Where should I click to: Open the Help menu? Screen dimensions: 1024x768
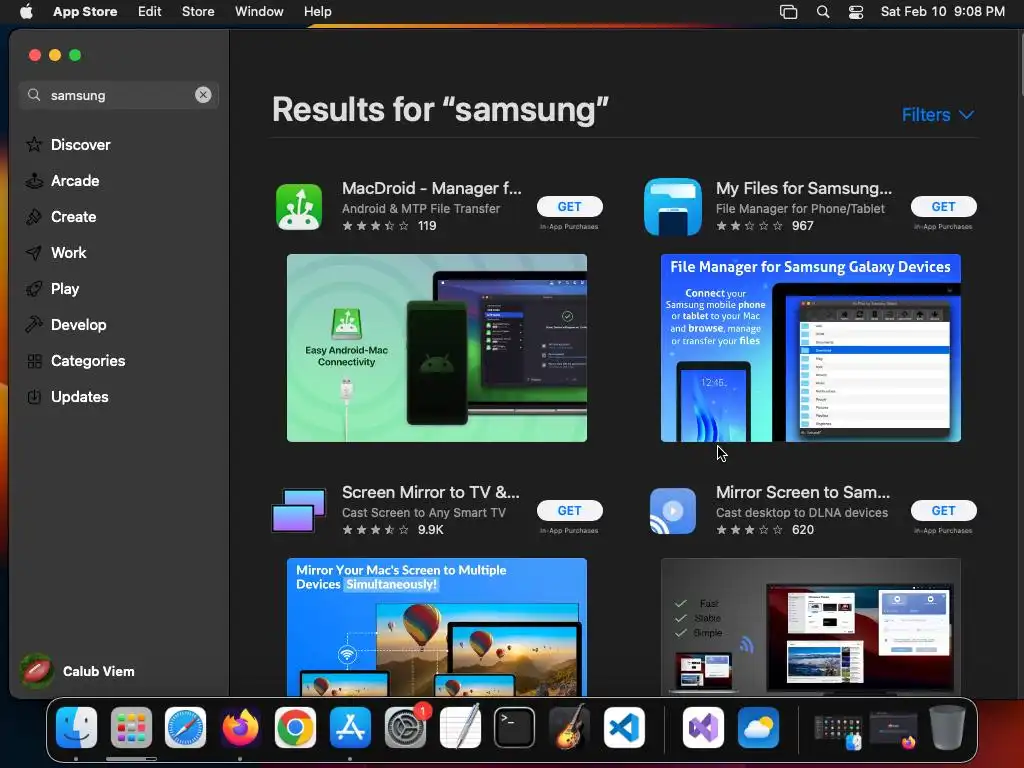[x=317, y=12]
